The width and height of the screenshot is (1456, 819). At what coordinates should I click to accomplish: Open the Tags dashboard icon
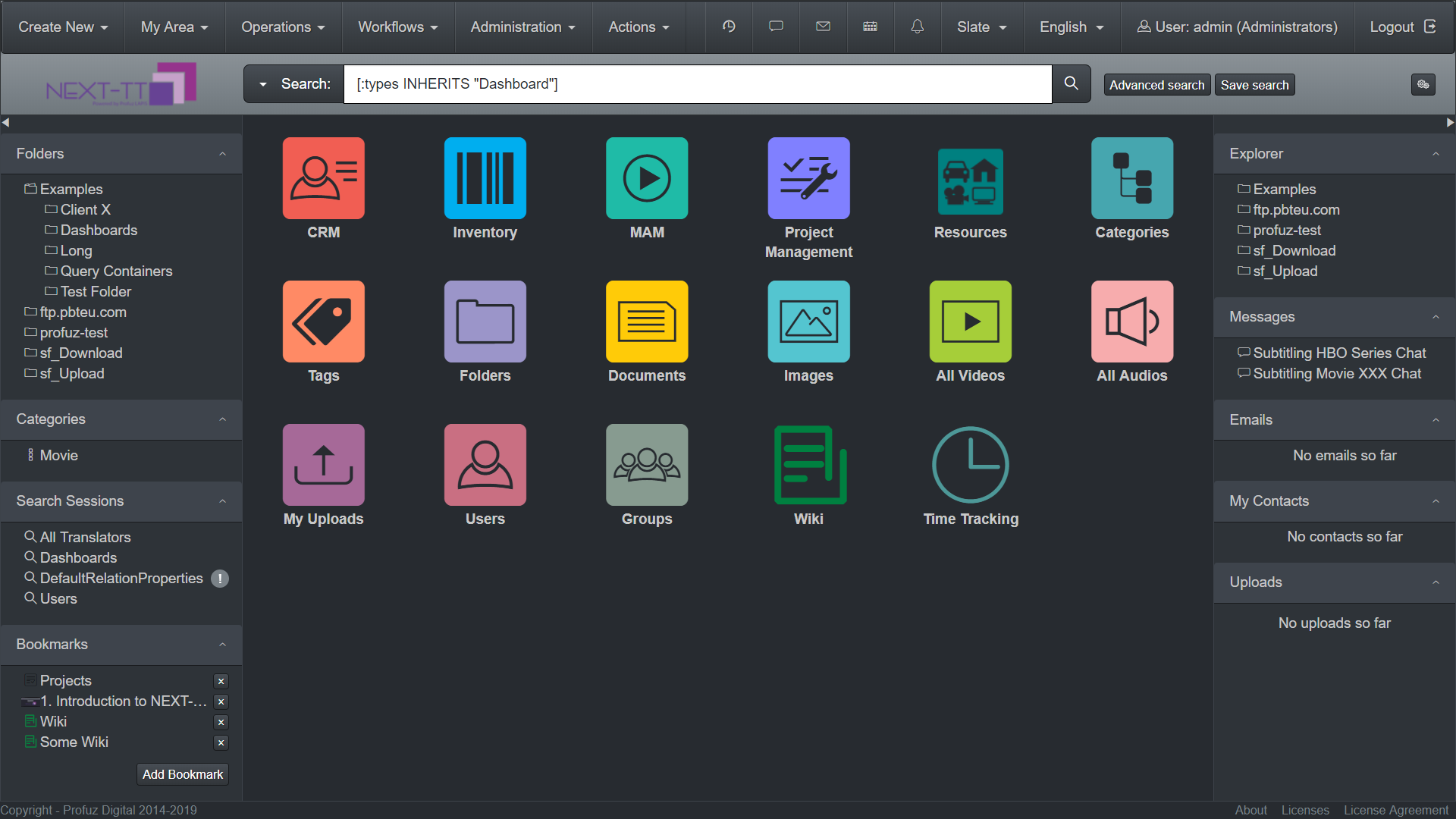[x=323, y=322]
